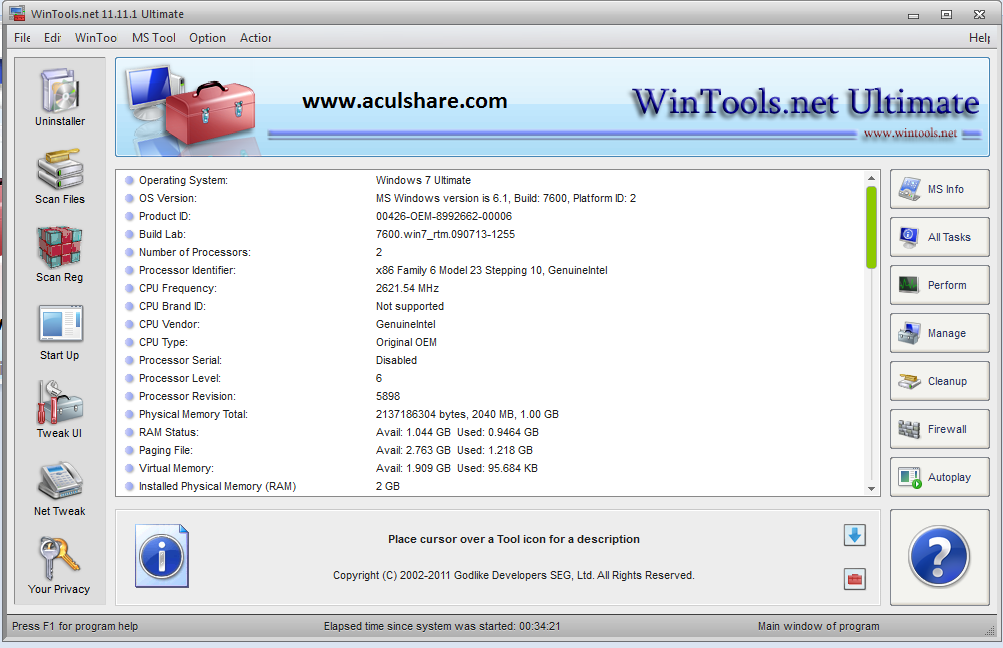Click the blue down arrow icon

pyautogui.click(x=853, y=536)
